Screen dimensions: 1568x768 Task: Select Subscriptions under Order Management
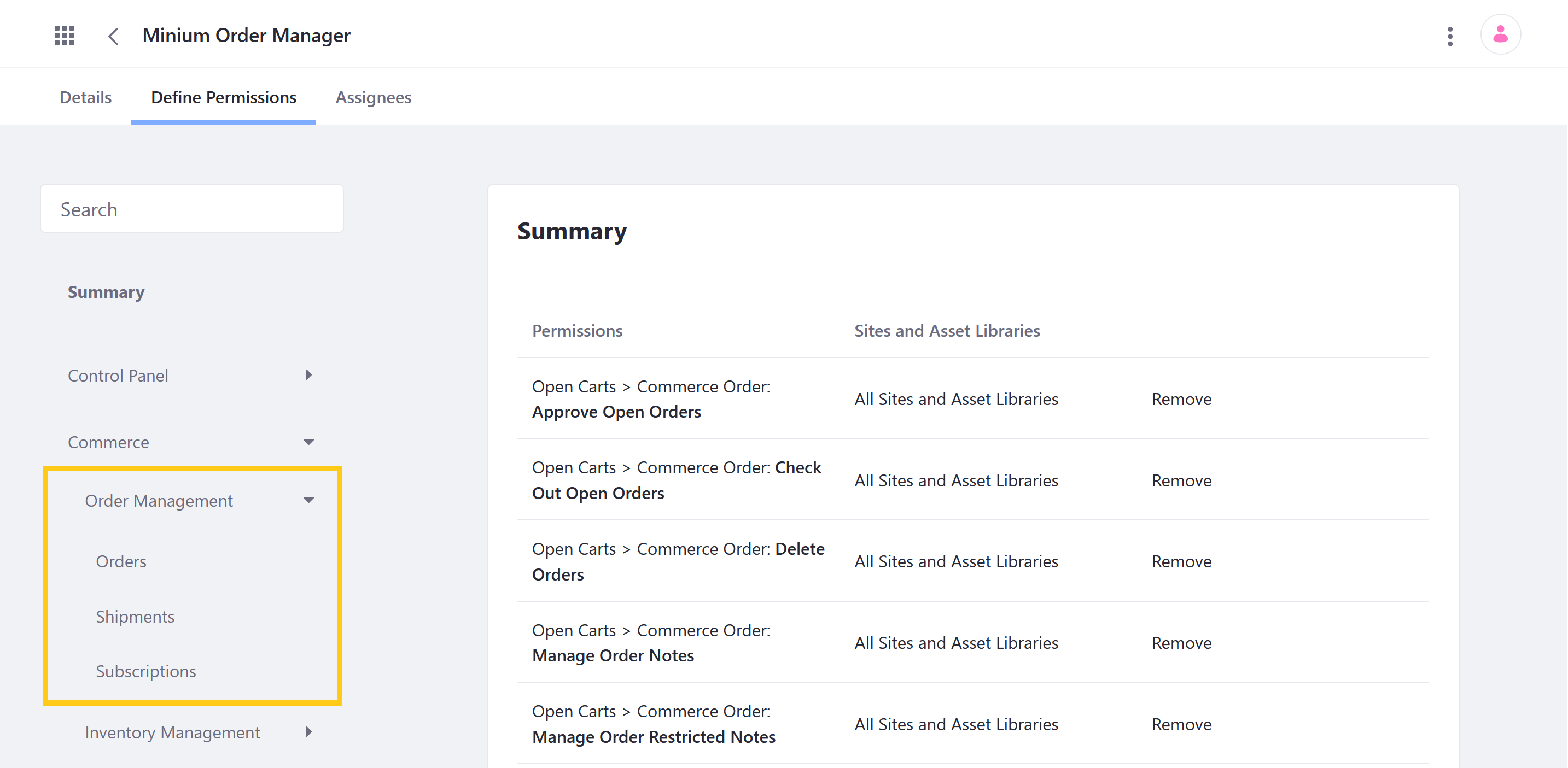[x=146, y=670]
